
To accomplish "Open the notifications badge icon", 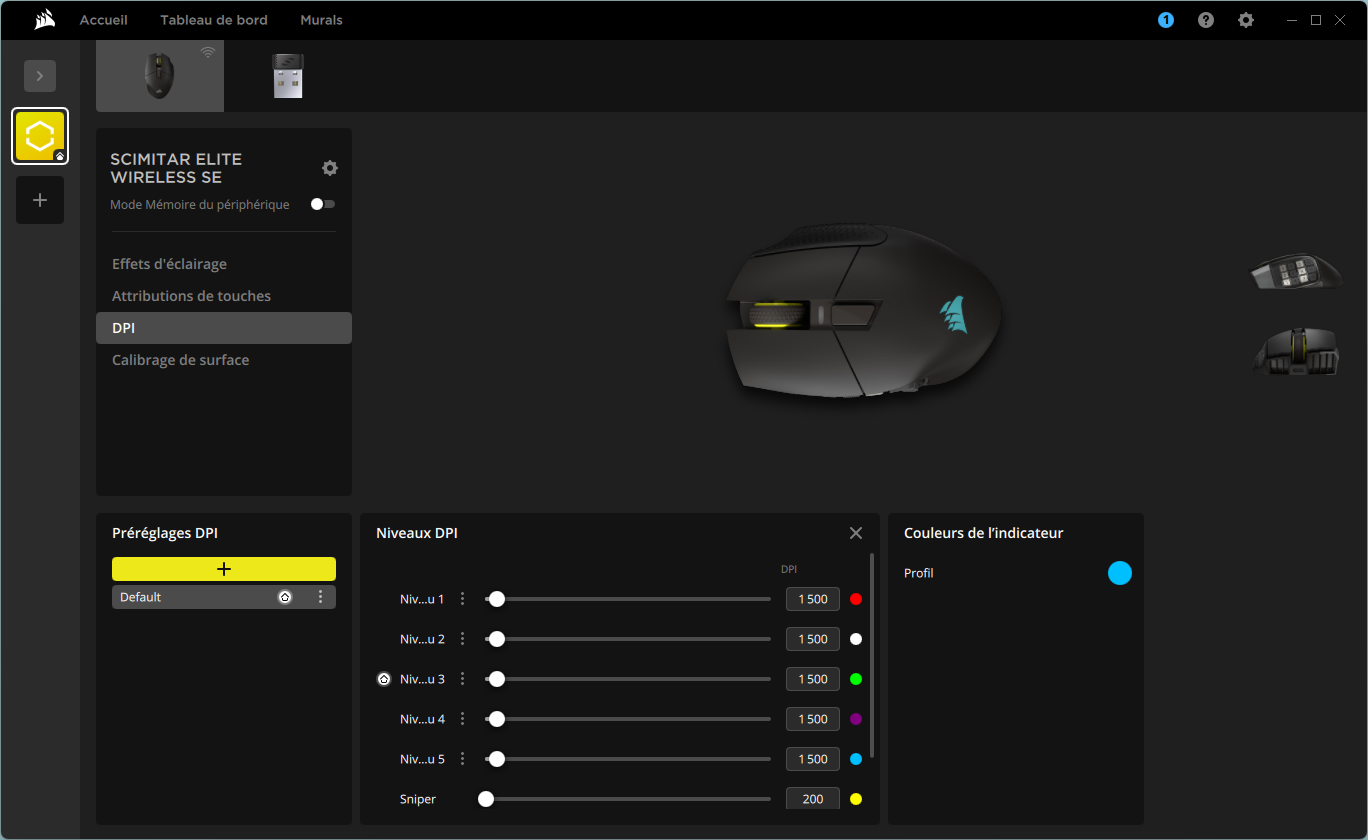I will pos(1166,20).
